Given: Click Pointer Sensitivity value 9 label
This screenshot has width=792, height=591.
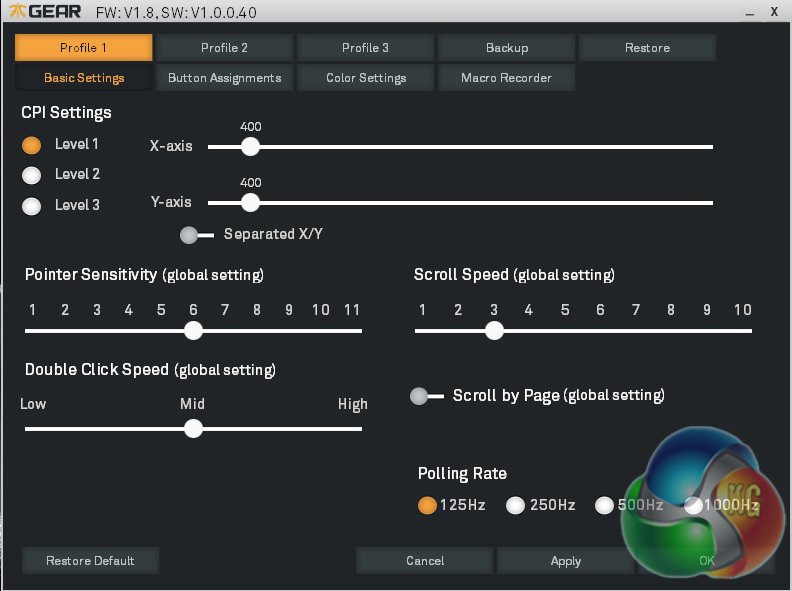Looking at the screenshot, I should pos(289,310).
